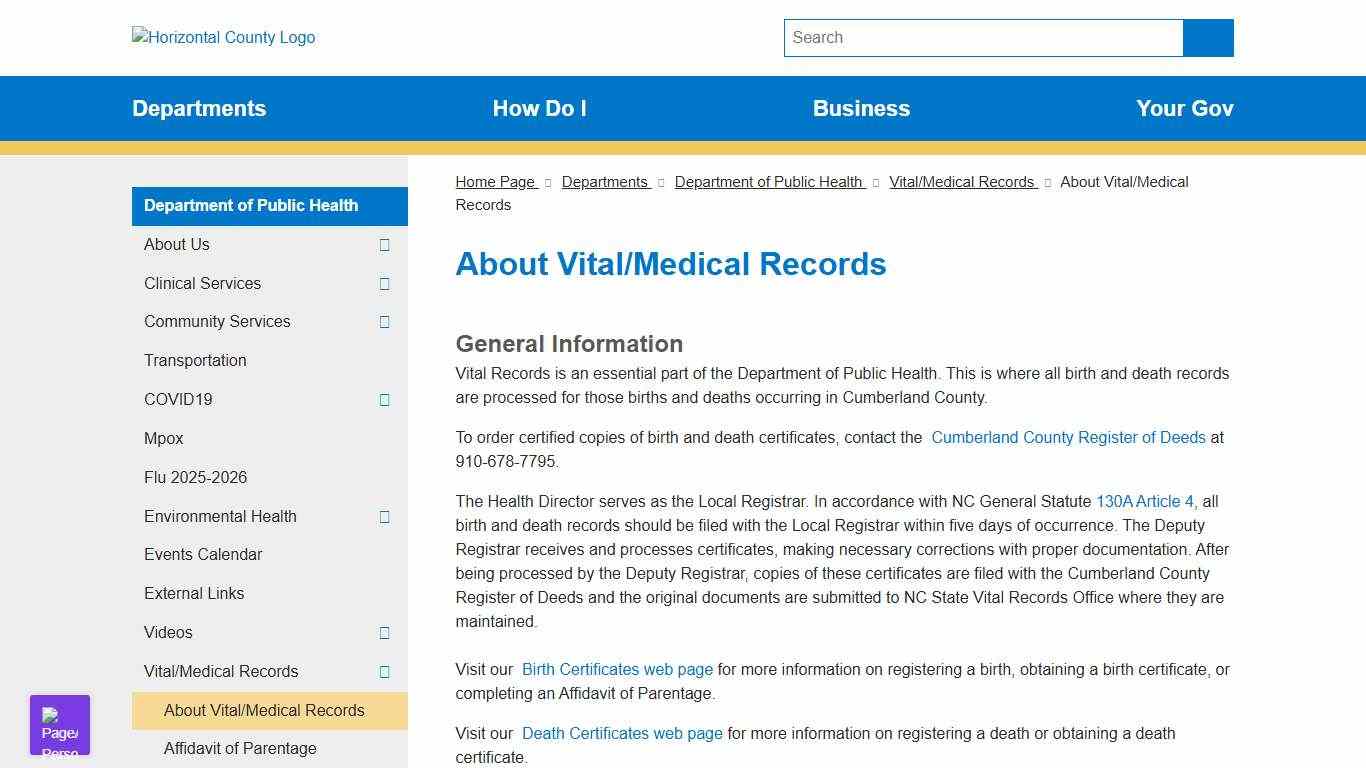Select the Your Gov navigation item

point(1184,108)
